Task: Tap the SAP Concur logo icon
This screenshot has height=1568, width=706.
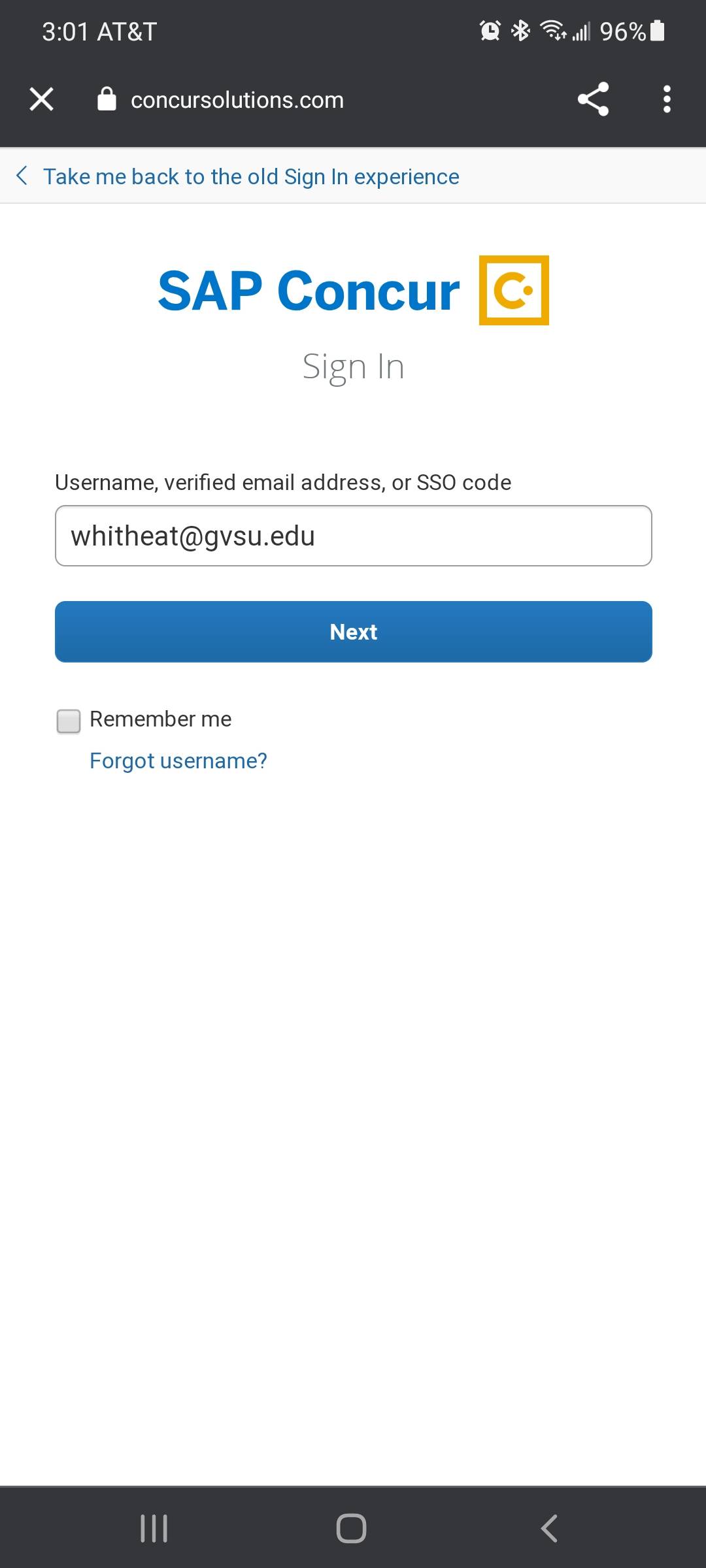Action: point(514,290)
